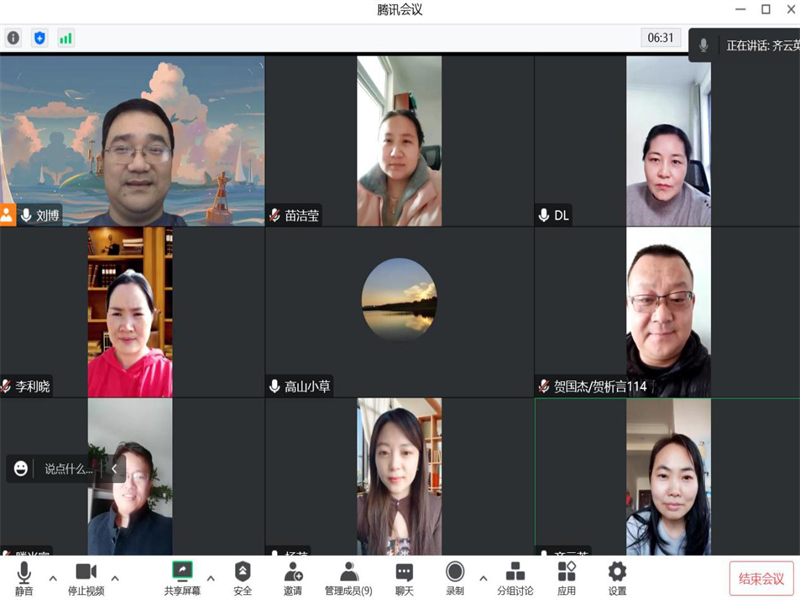The image size is (800, 600).
Task: Open the 聊天 chat window
Action: tap(404, 577)
